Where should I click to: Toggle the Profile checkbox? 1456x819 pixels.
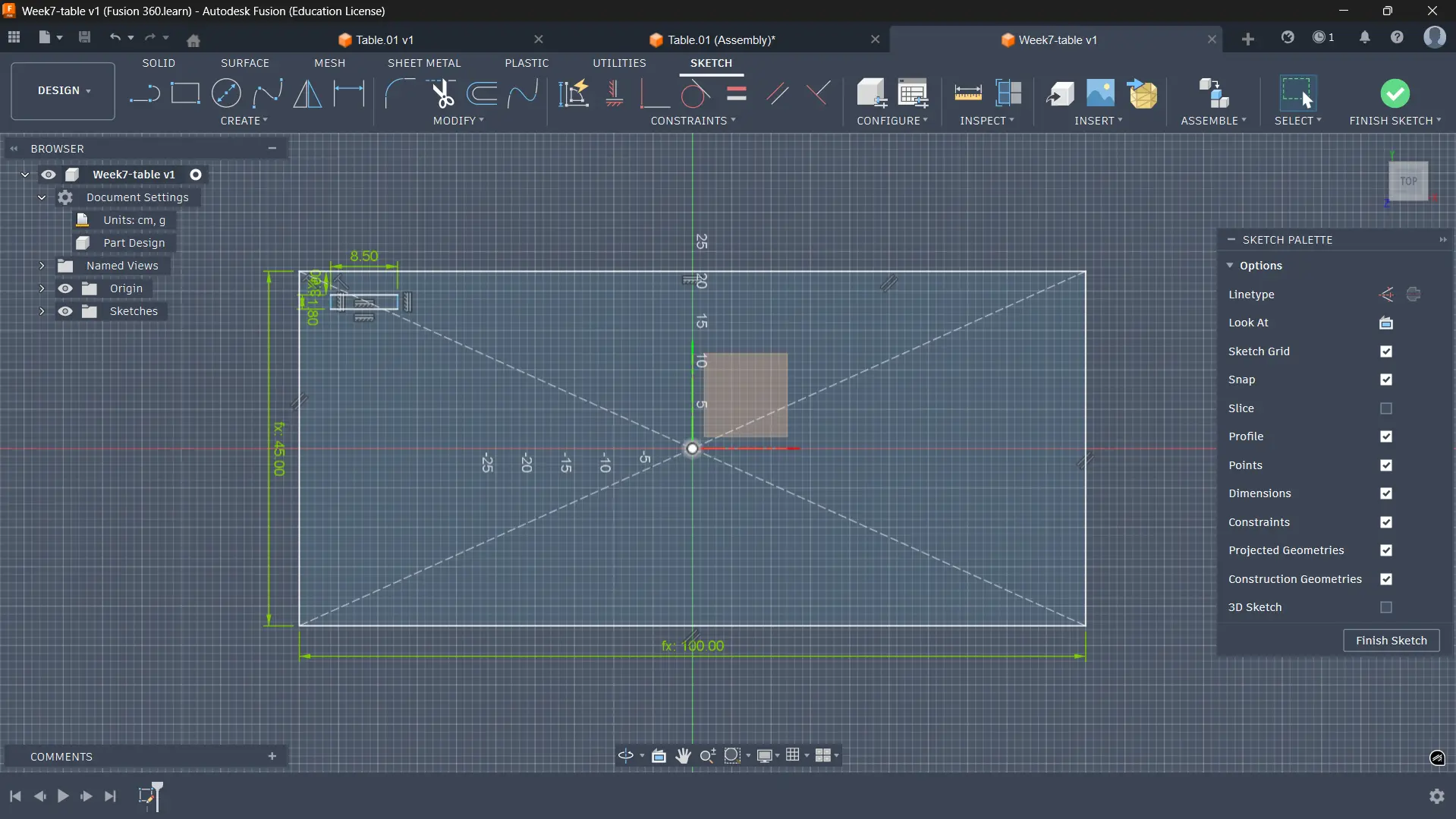pos(1386,436)
